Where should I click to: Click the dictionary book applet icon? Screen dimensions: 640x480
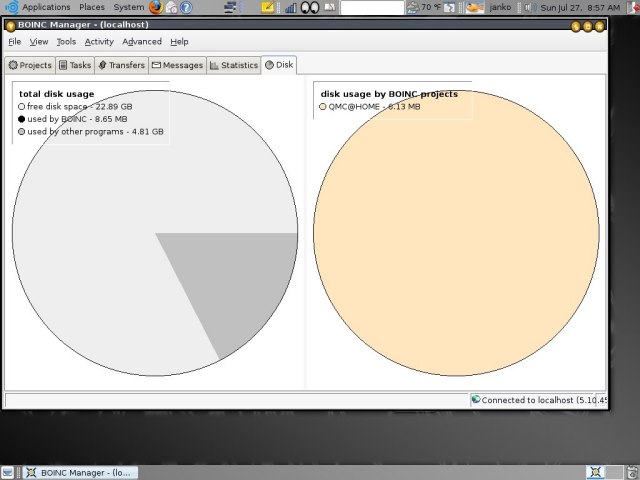330,7
